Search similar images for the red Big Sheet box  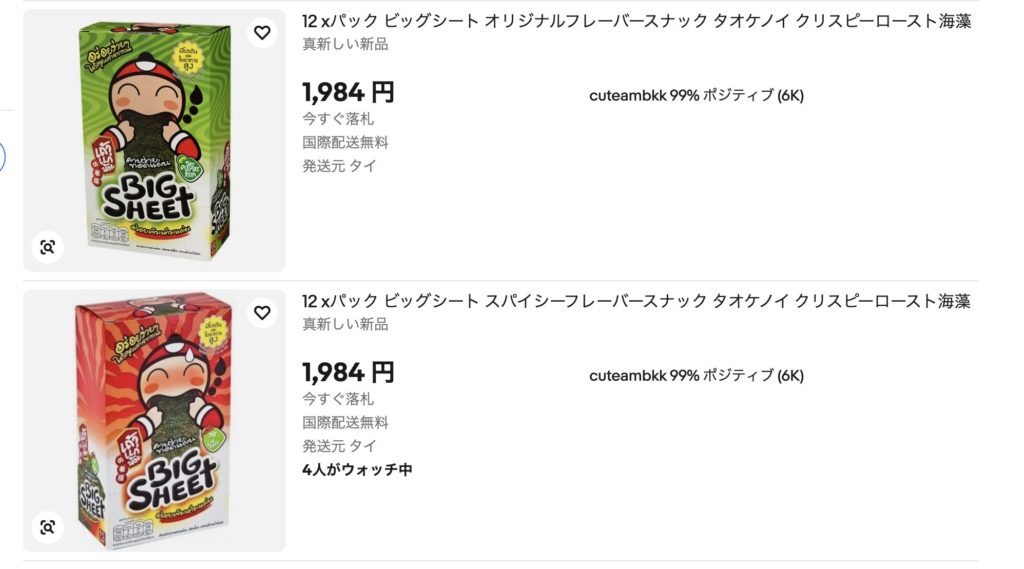pos(47,527)
